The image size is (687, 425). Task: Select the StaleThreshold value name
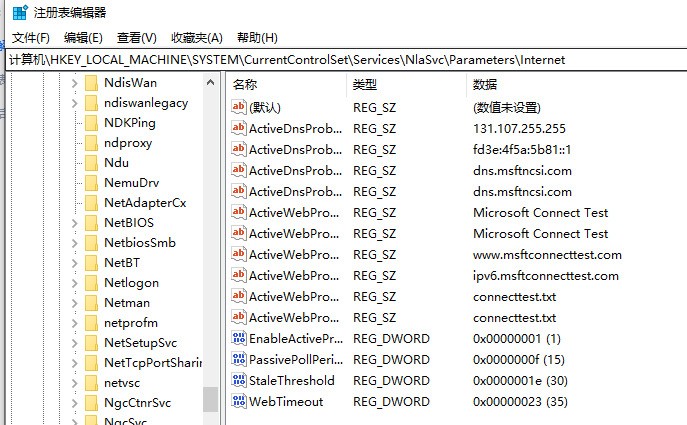pos(292,380)
